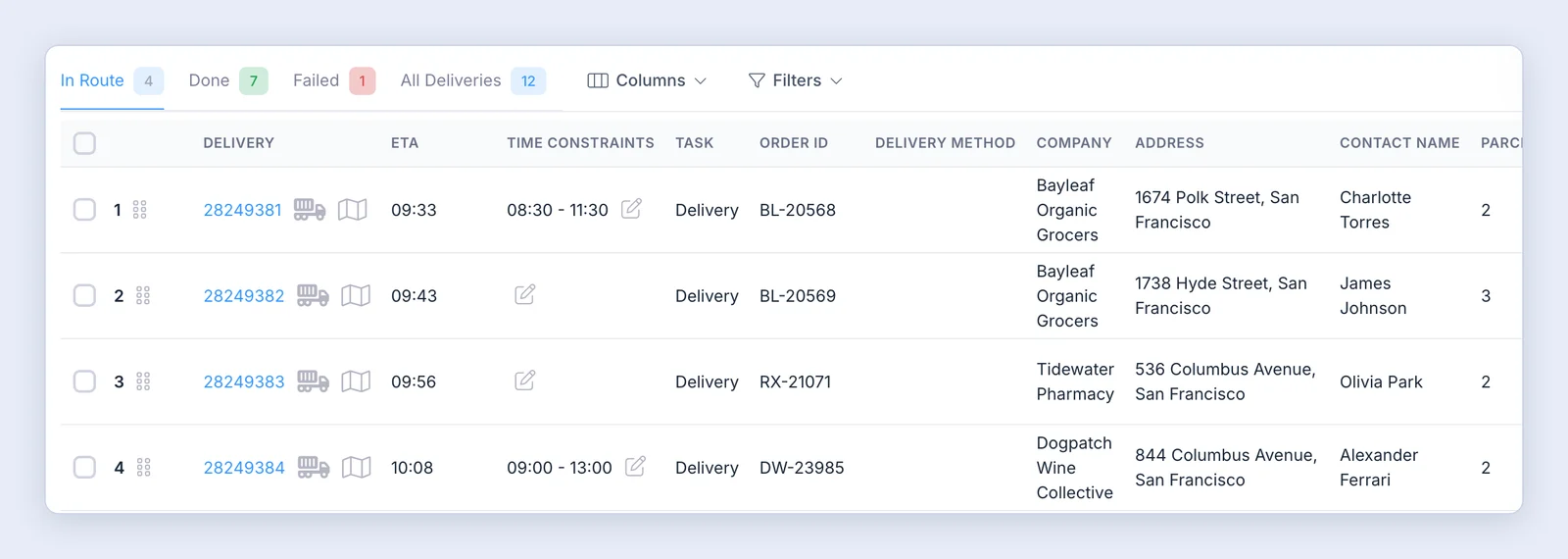Click the truck icon for delivery 28249384
1568x559 pixels.
(x=314, y=467)
